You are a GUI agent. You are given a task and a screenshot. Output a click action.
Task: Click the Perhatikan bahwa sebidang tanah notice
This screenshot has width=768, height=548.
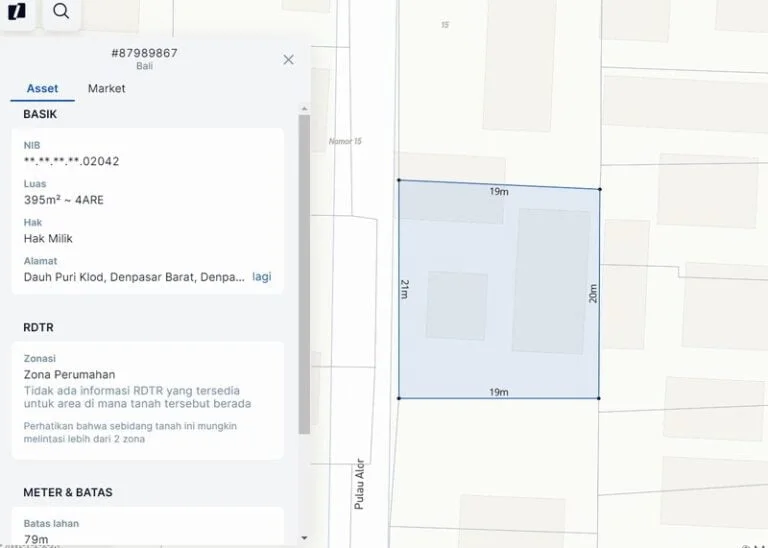coord(130,432)
